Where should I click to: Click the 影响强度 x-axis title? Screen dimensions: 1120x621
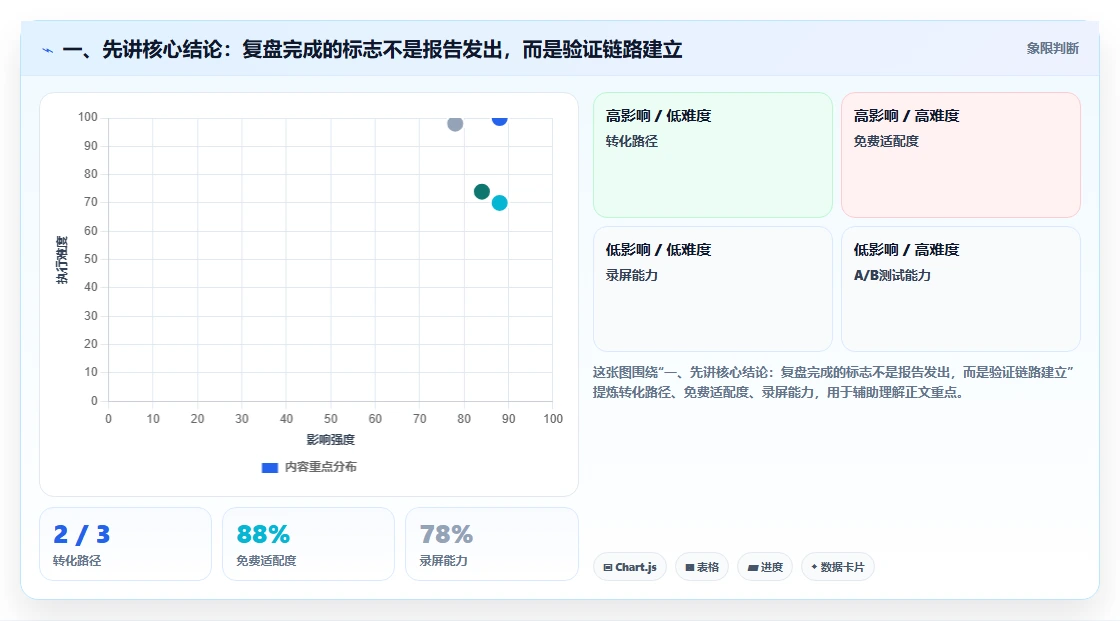(x=331, y=439)
